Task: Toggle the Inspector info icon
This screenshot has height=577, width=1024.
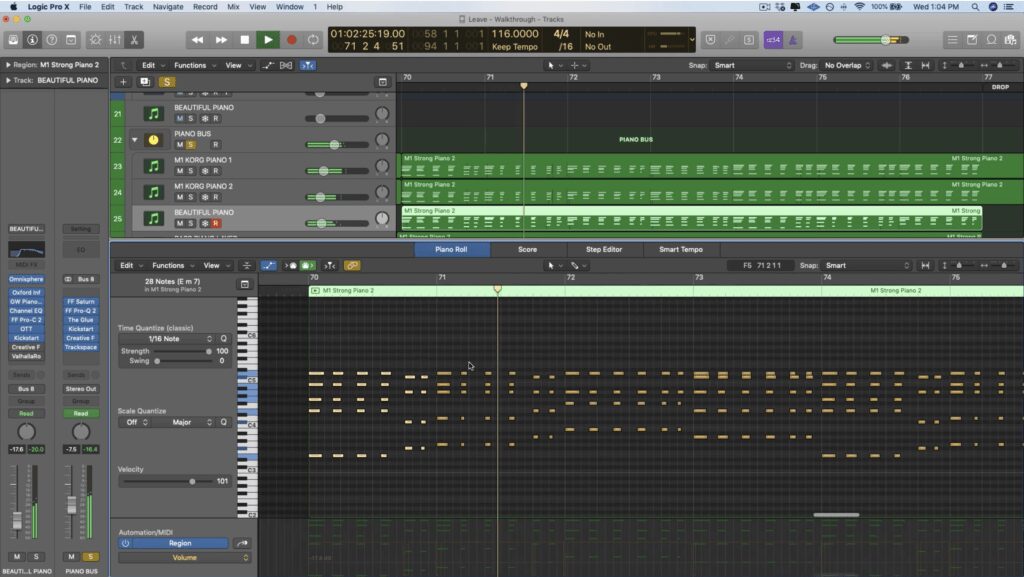Action: click(x=32, y=40)
